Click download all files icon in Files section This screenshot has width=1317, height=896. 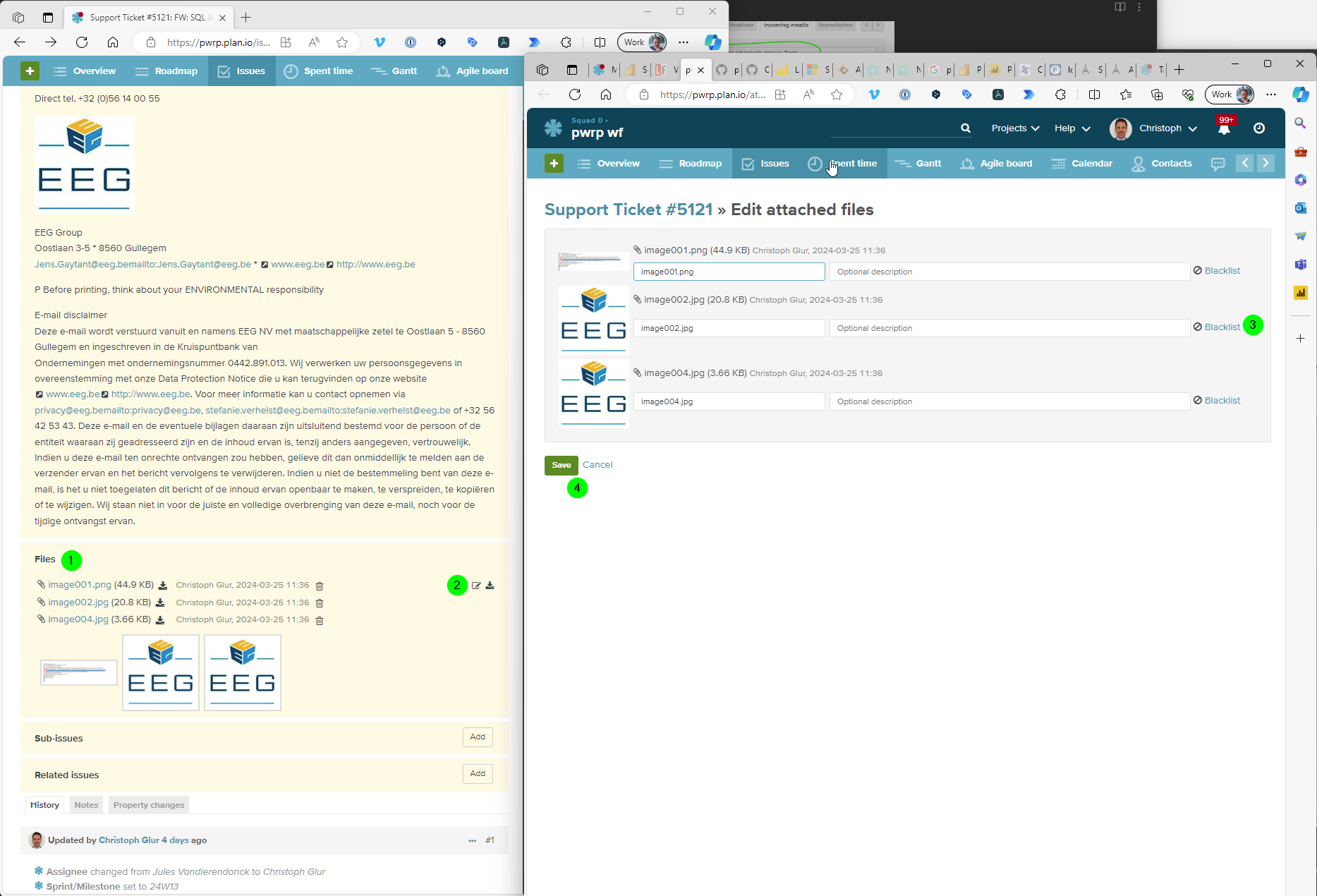[490, 585]
